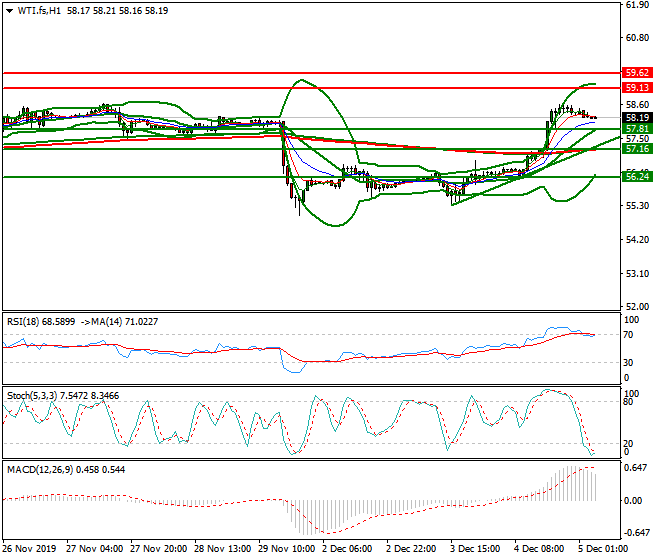Click the Stochastic scale value 20
Image resolution: width=660 pixels, height=560 pixels.
628,444
